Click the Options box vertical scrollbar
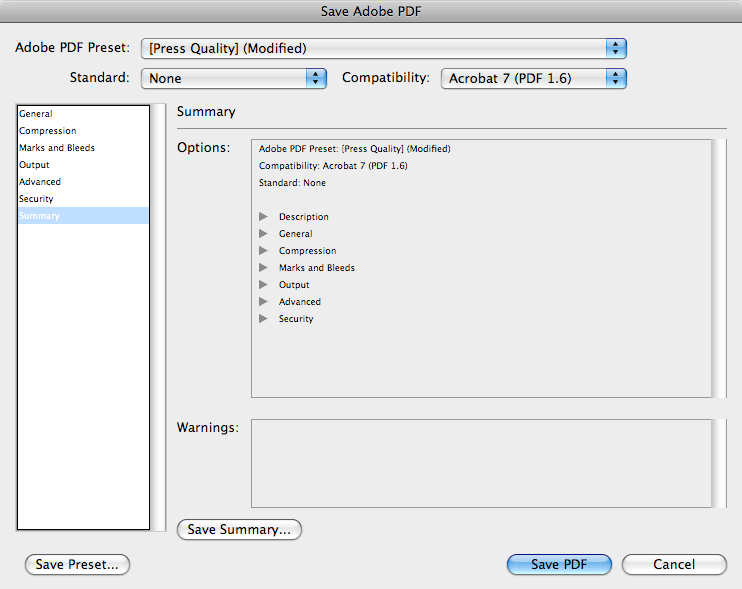The height and width of the screenshot is (589, 742). point(719,268)
